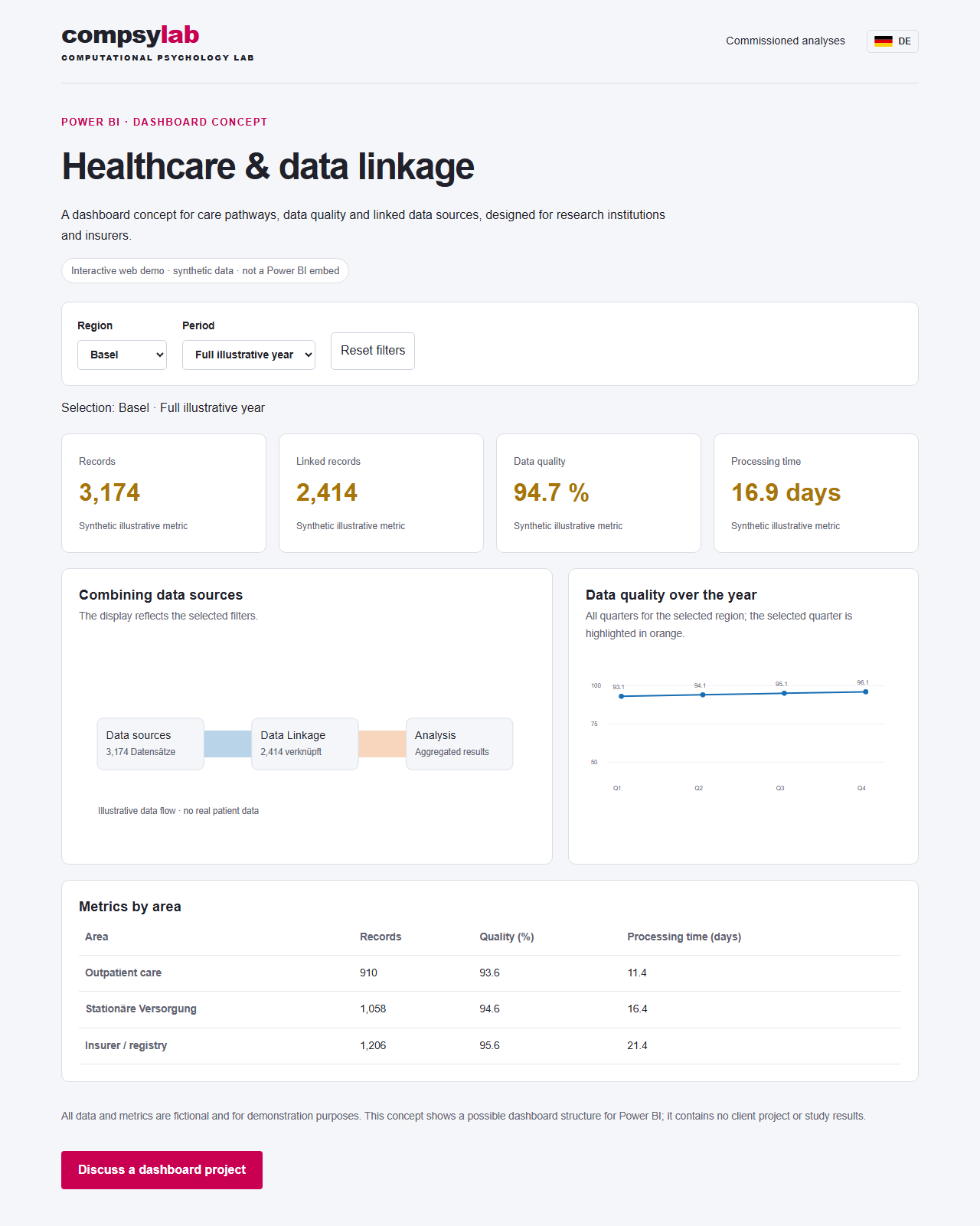Click the Healthcare & data linkage heading
The height and width of the screenshot is (1226, 980).
click(x=268, y=167)
